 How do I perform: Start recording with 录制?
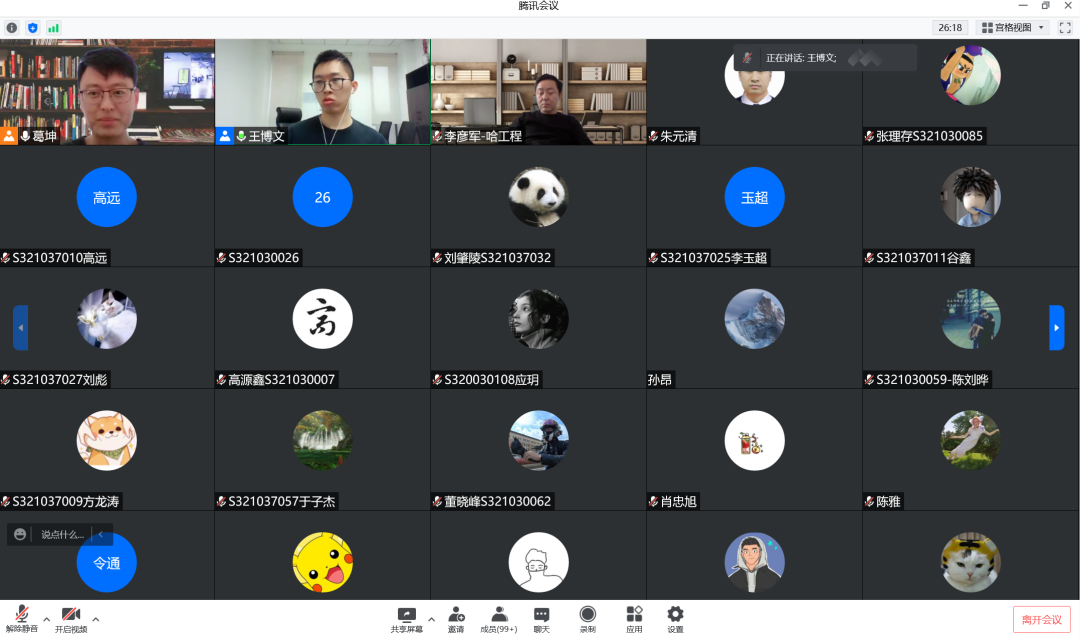click(x=588, y=619)
